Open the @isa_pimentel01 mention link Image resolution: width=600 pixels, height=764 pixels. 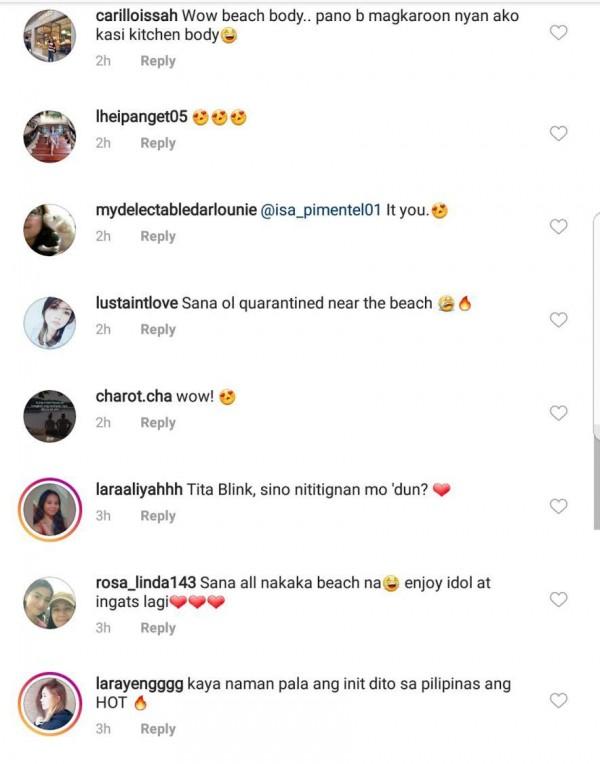(x=320, y=211)
